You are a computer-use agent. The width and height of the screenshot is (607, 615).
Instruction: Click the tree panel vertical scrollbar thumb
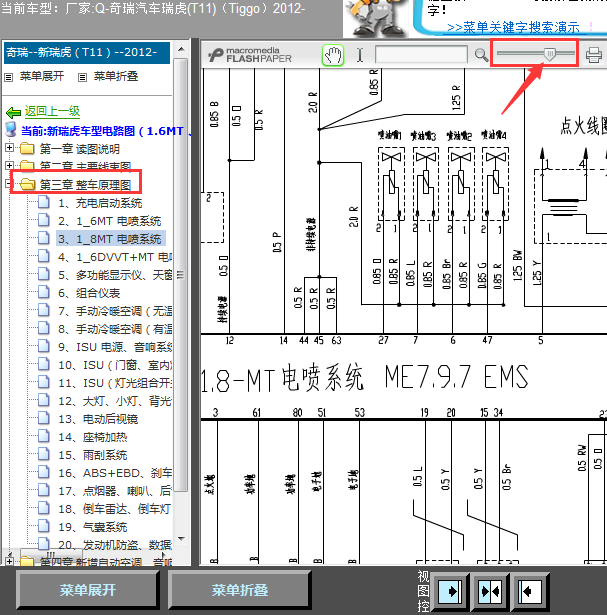tap(181, 275)
